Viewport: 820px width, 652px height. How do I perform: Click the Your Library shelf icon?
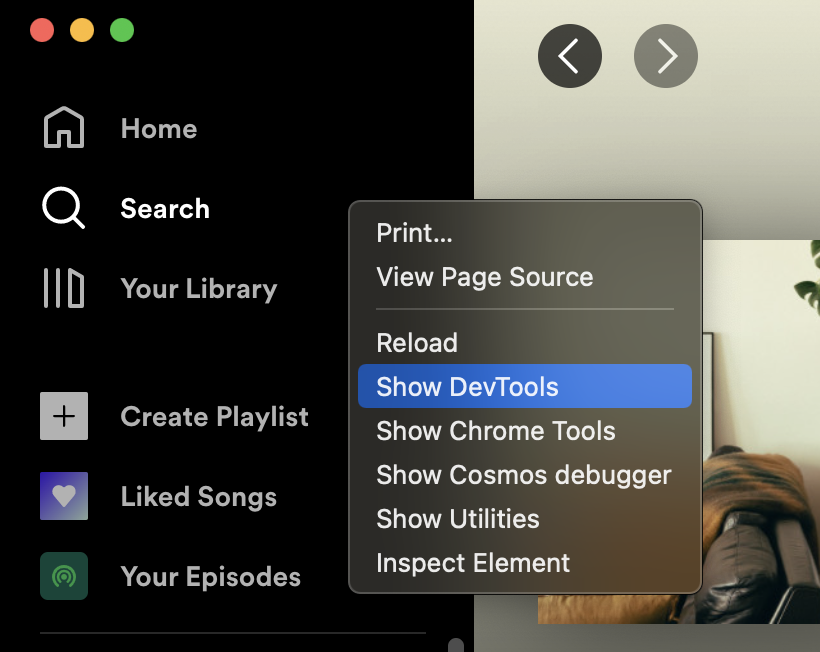tap(63, 288)
